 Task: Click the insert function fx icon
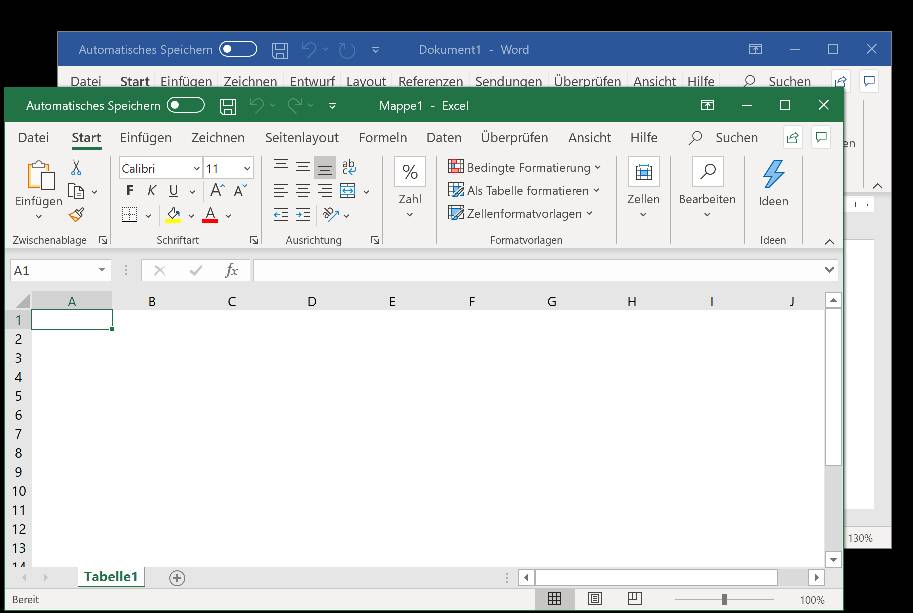coord(231,270)
